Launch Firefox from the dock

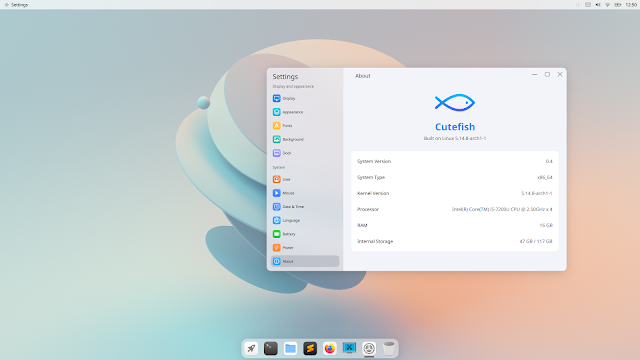tap(329, 348)
